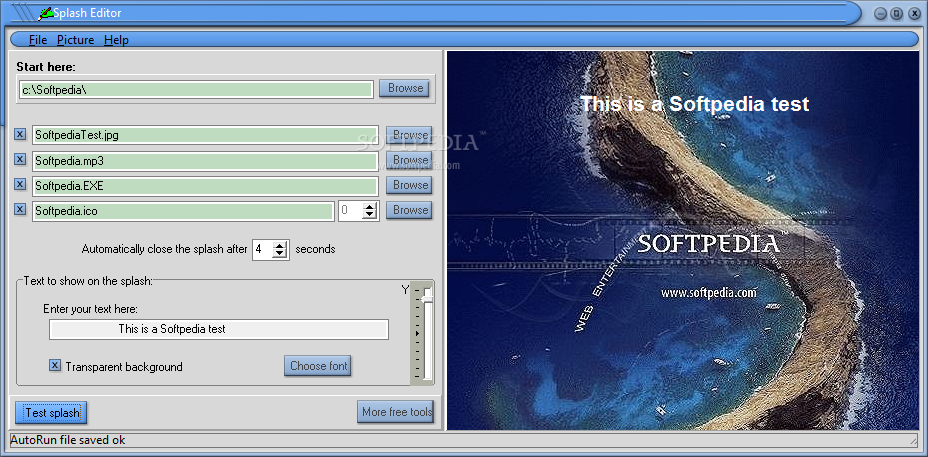Decrease auto-close seconds with down arrow
Image resolution: width=928 pixels, height=457 pixels.
(x=279, y=254)
